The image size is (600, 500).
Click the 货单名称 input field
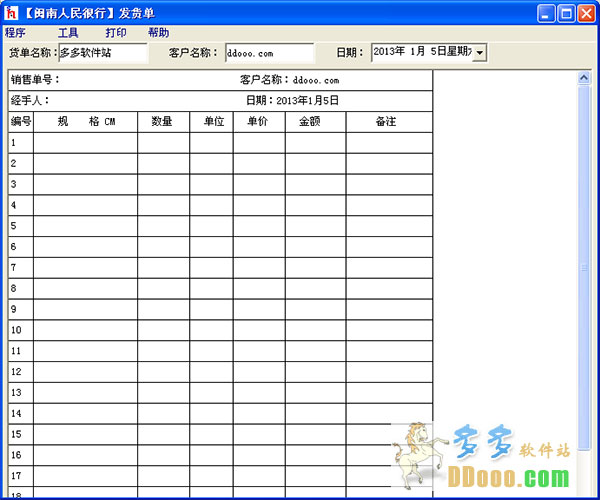[x=103, y=52]
